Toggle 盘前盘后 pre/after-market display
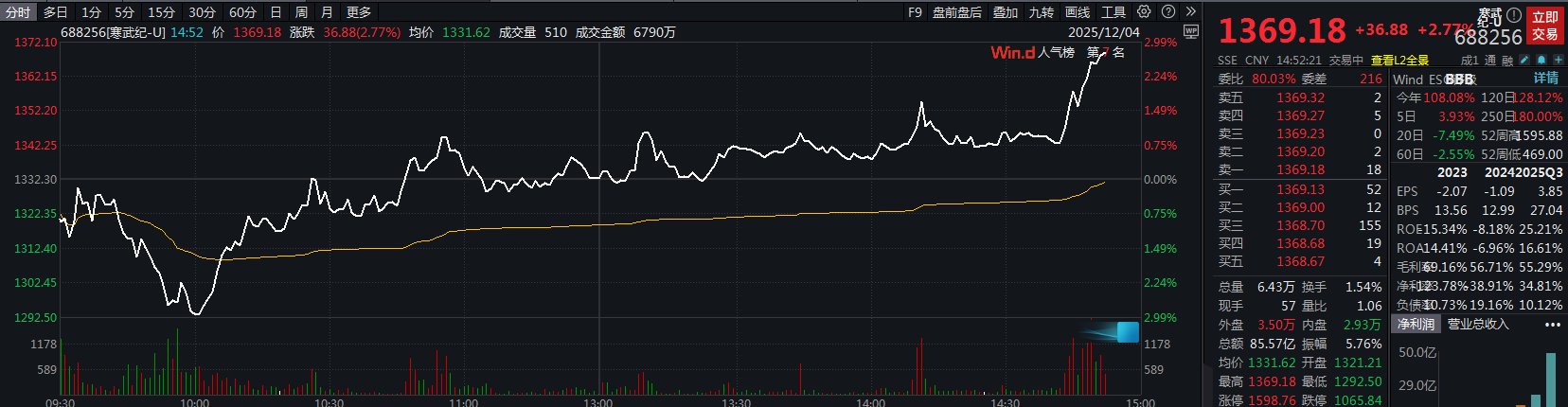 click(956, 12)
